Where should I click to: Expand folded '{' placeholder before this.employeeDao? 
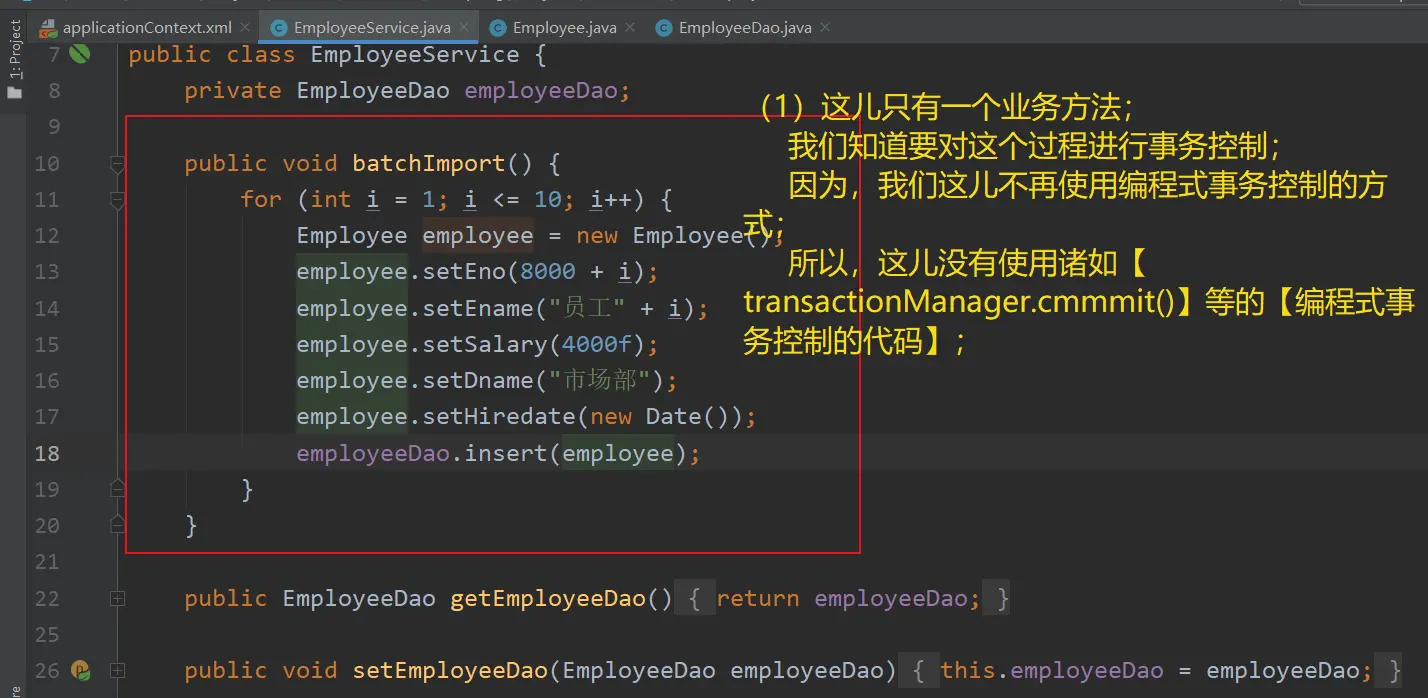(921, 671)
